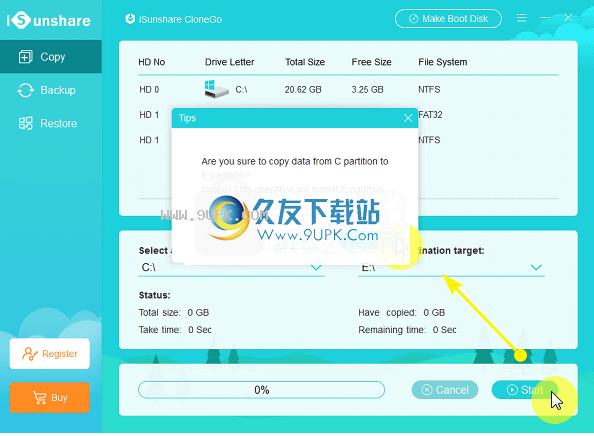The image size is (594, 436).
Task: Expand the source partition dropdown arrow
Action: pyautogui.click(x=316, y=267)
